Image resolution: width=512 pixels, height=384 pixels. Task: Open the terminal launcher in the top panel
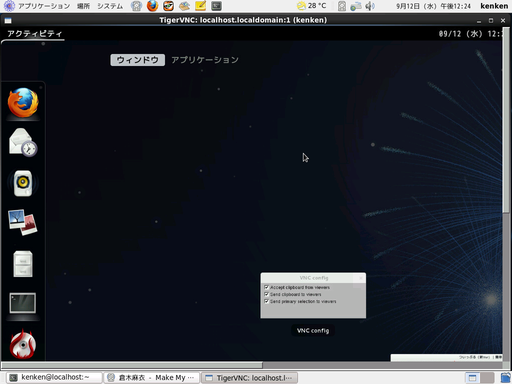tap(216, 6)
